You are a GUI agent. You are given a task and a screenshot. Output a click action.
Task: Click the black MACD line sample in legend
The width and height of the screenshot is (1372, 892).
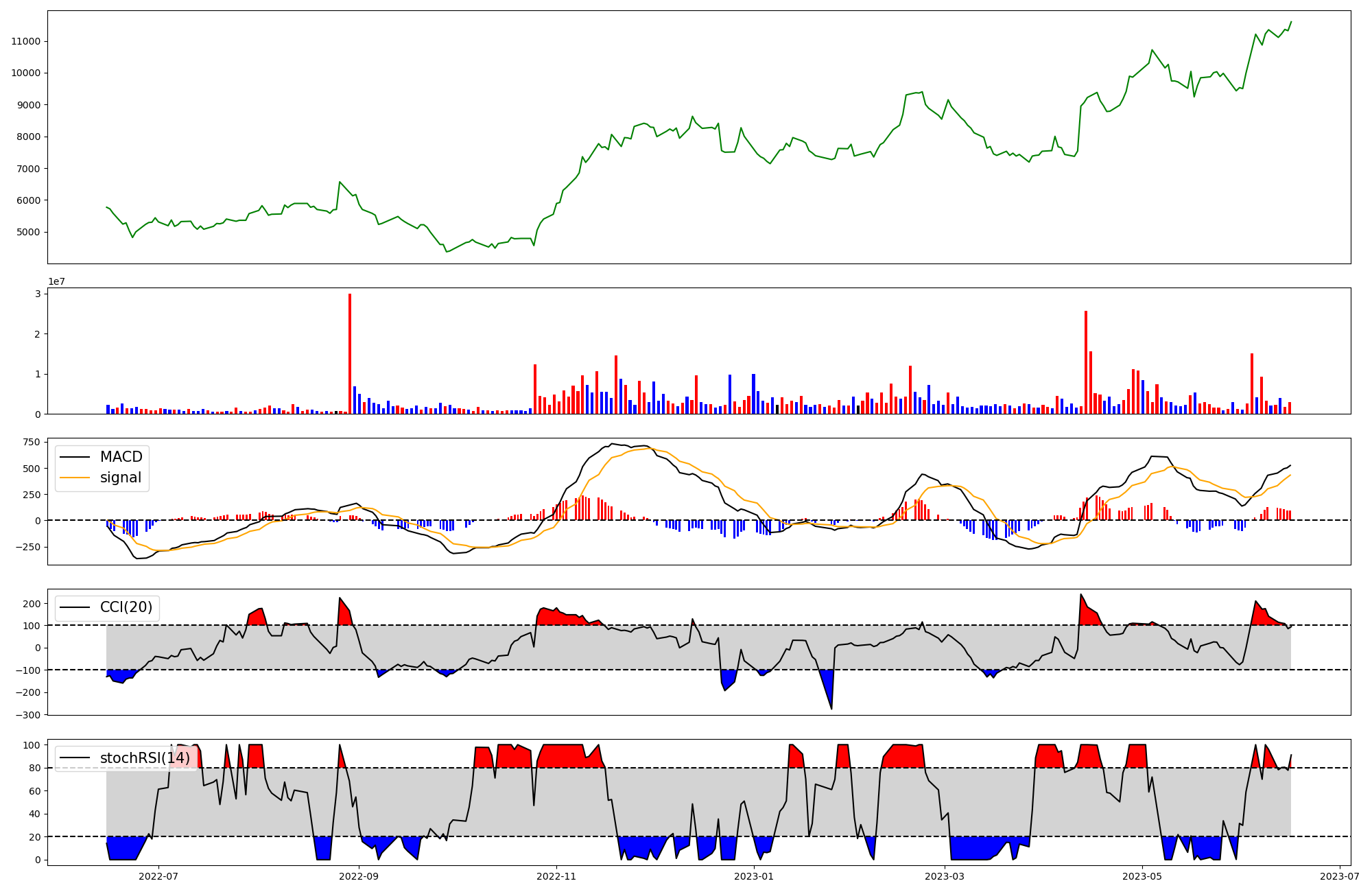pyautogui.click(x=75, y=457)
